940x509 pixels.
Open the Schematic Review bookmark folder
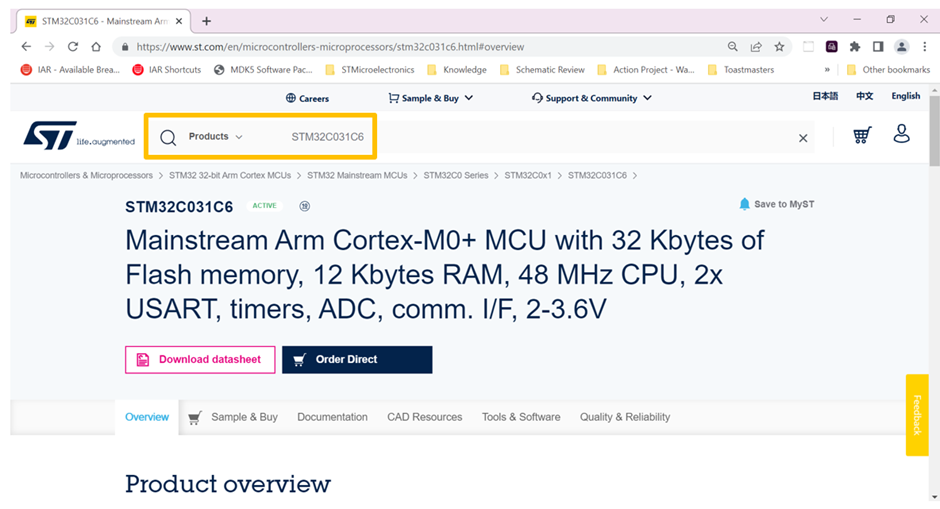point(542,70)
